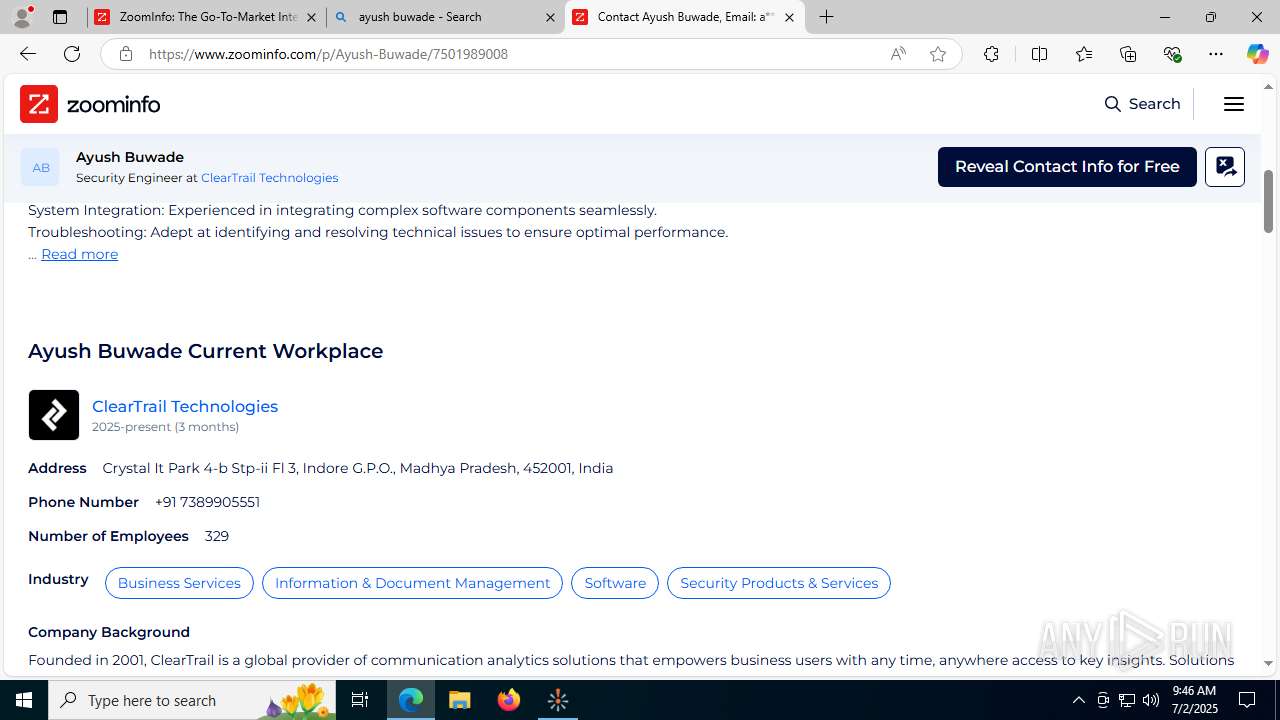Select Information & Document Management tag
The height and width of the screenshot is (720, 1280).
coord(412,583)
